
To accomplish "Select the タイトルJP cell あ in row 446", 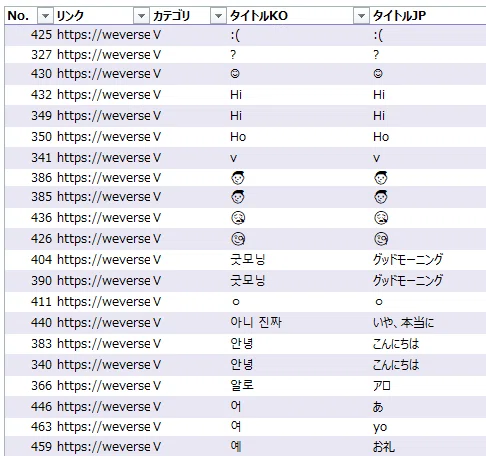I will tap(378, 407).
